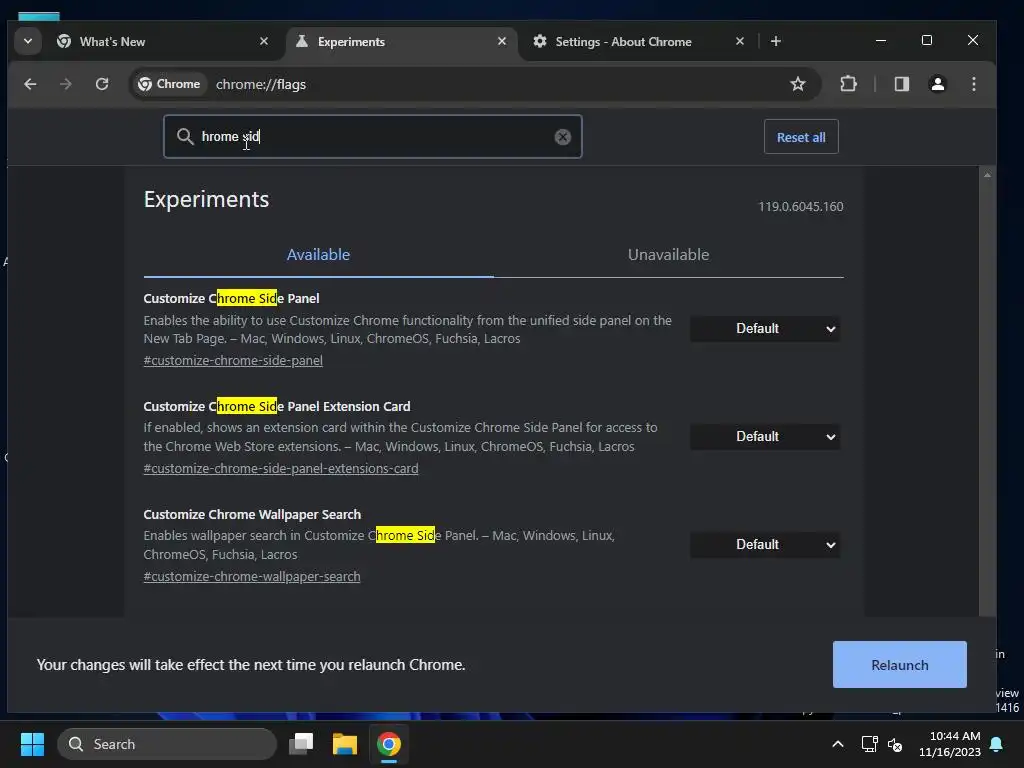Clear the flags search with X icon
The image size is (1024, 768).
coord(562,137)
